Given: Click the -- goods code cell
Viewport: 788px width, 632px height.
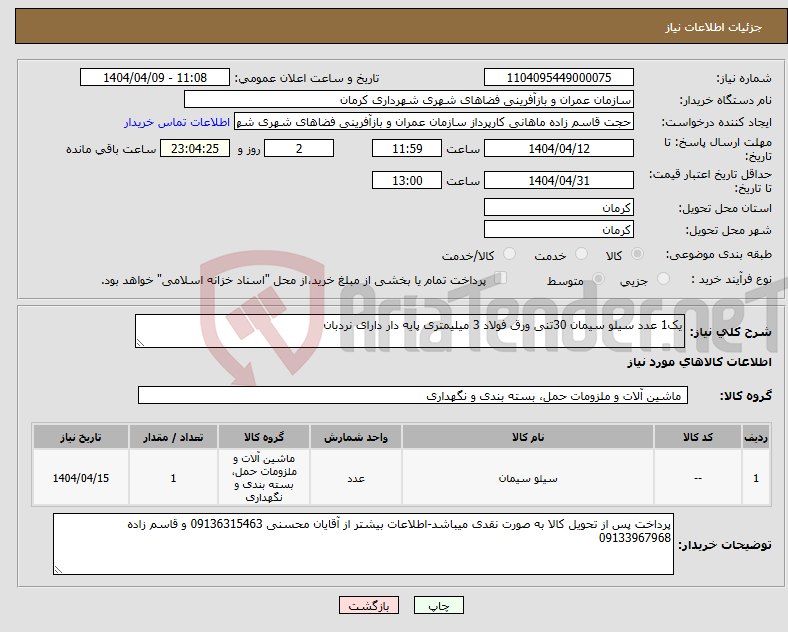Looking at the screenshot, I should point(698,478).
